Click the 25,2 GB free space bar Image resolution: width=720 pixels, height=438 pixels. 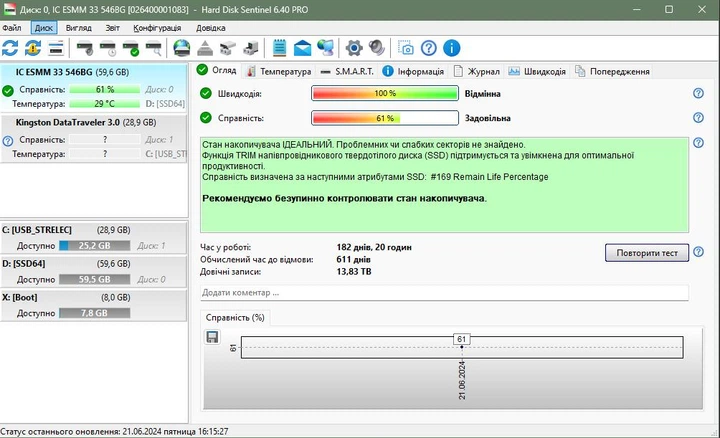(x=95, y=246)
